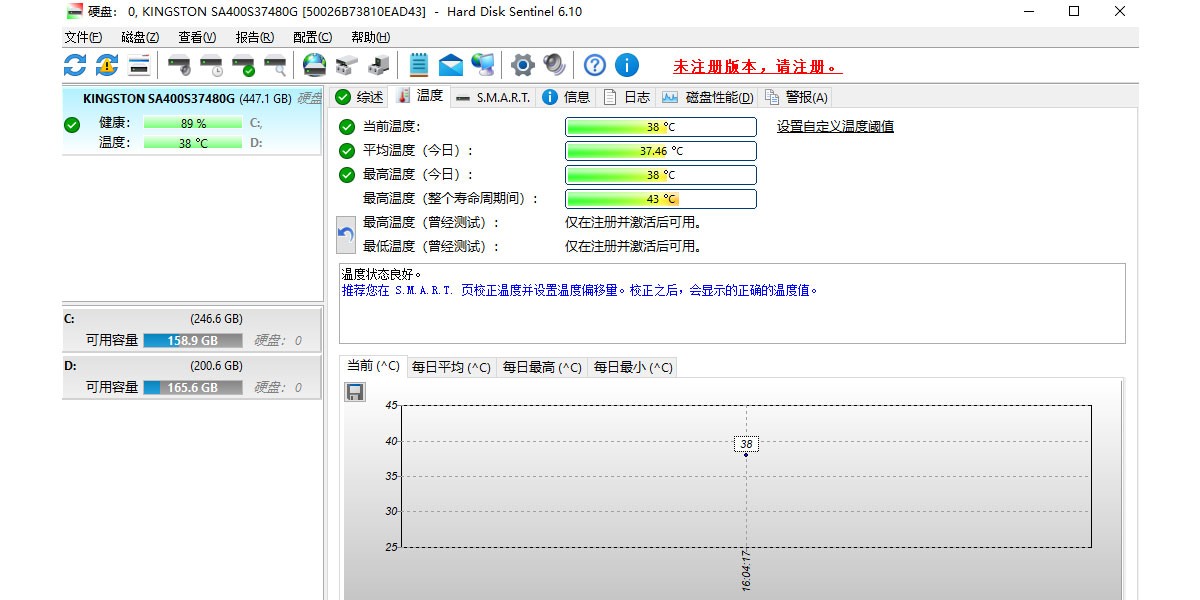
Task: Click the average temperature 37.46 °C bar
Action: [x=661, y=151]
